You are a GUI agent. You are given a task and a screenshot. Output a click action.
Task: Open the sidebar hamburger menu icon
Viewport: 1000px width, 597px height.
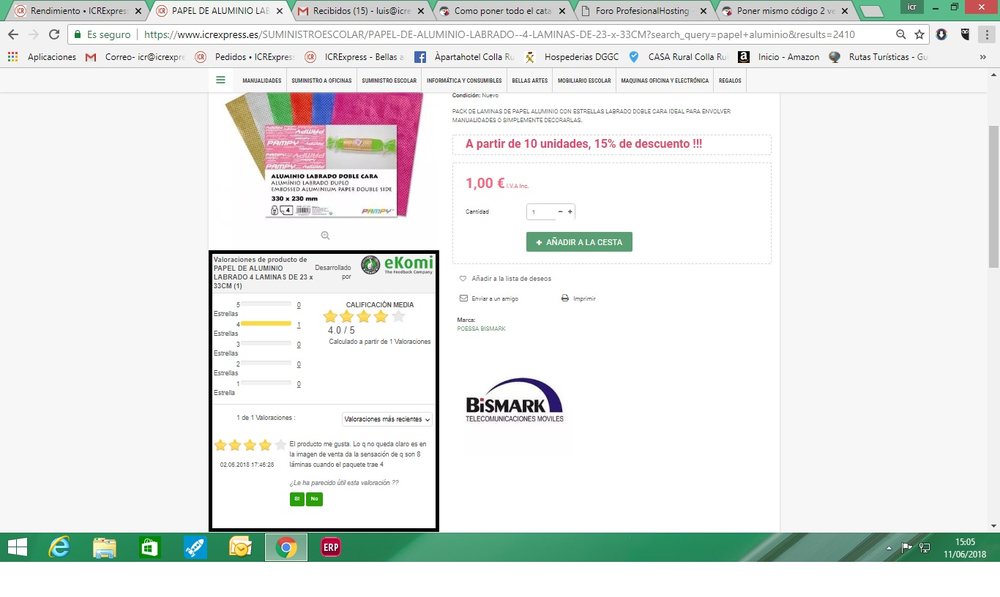point(221,80)
